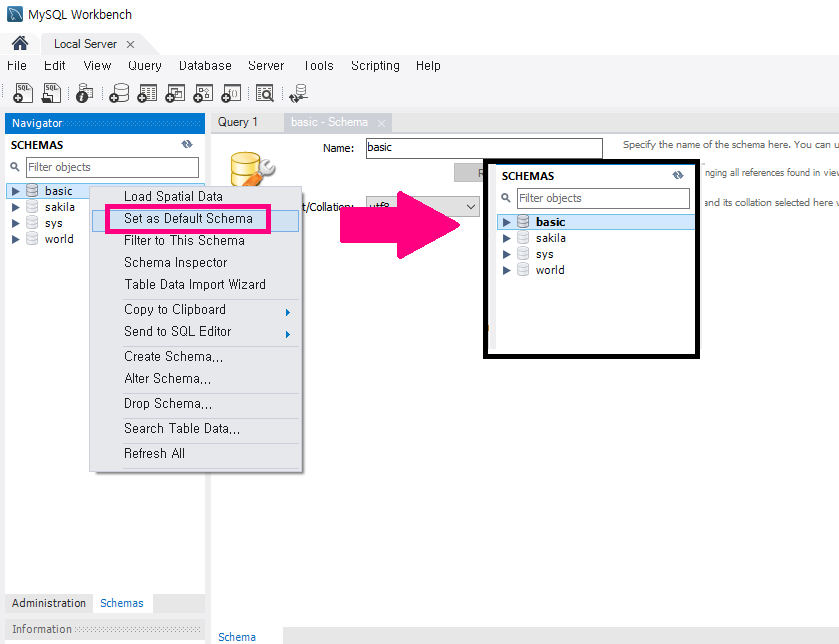Open Copy to Clipboard submenu

195,310
